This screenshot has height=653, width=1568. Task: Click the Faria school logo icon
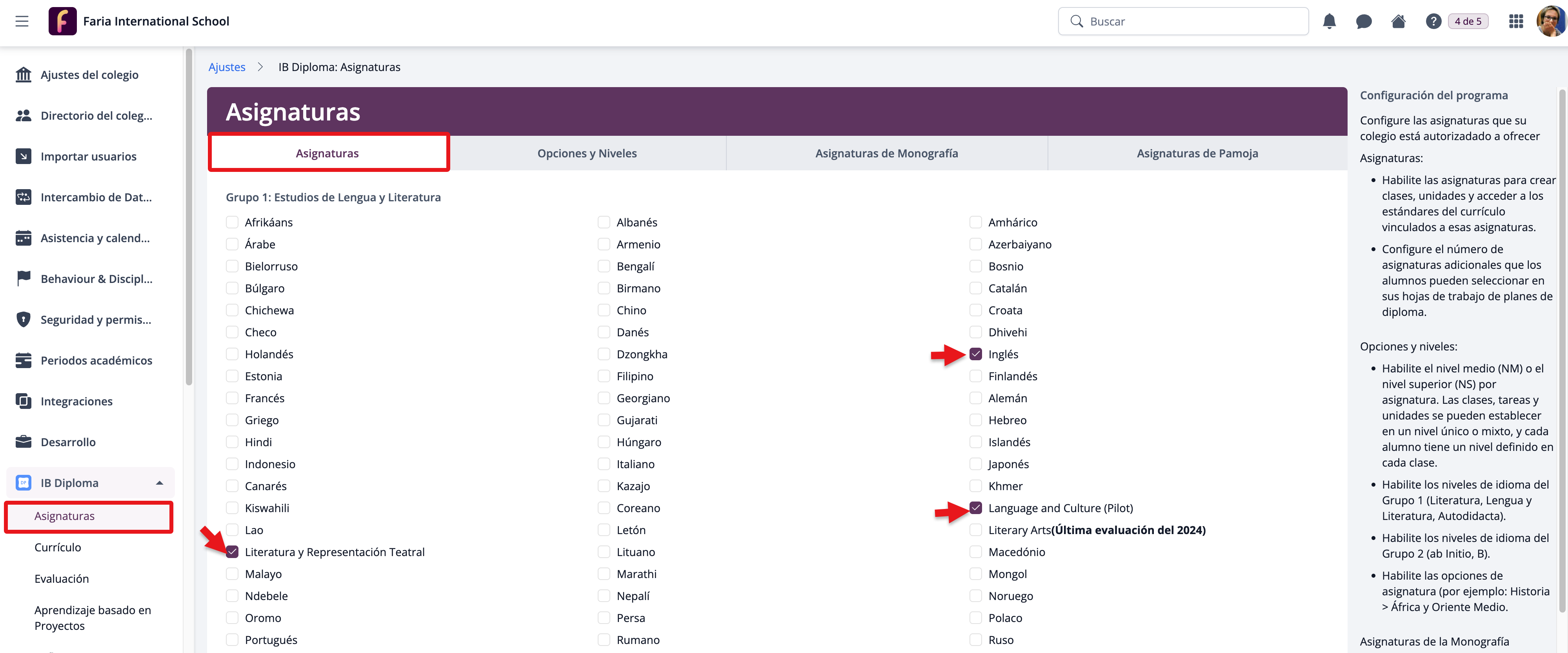[62, 21]
